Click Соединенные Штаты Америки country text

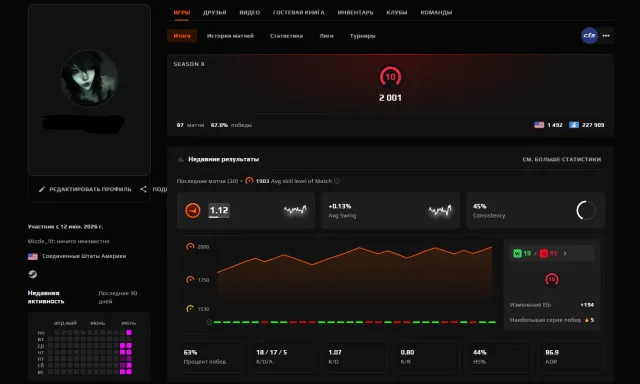(84, 256)
